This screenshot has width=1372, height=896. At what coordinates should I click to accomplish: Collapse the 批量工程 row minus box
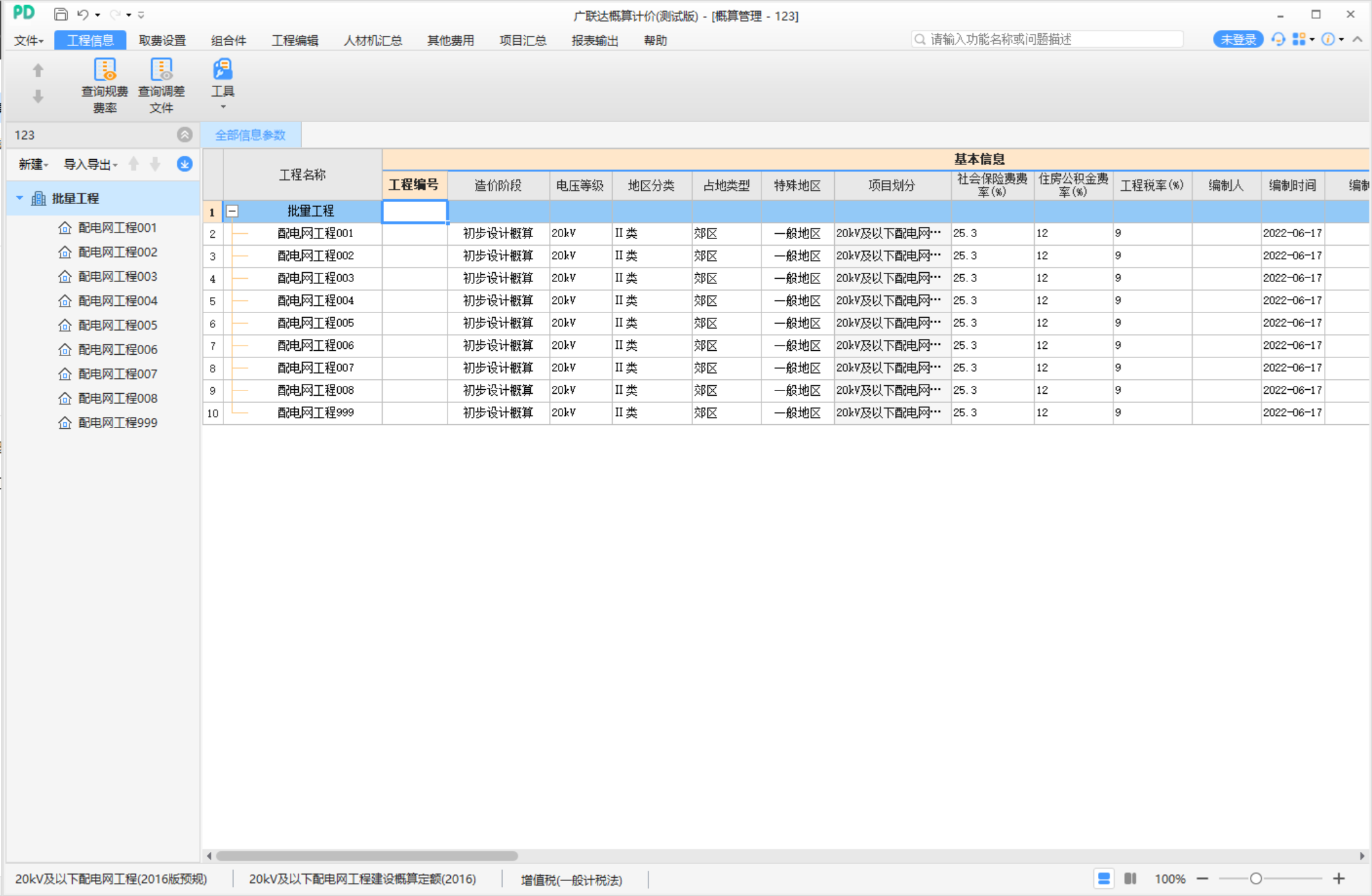tap(233, 211)
